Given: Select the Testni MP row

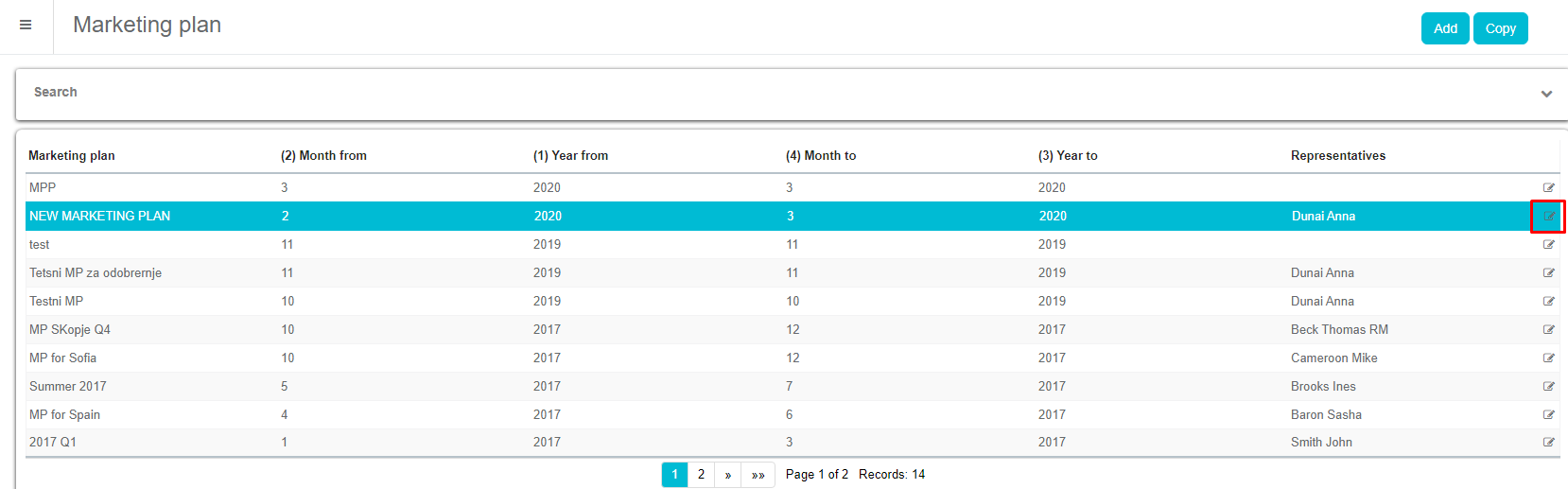Looking at the screenshot, I should tap(56, 302).
